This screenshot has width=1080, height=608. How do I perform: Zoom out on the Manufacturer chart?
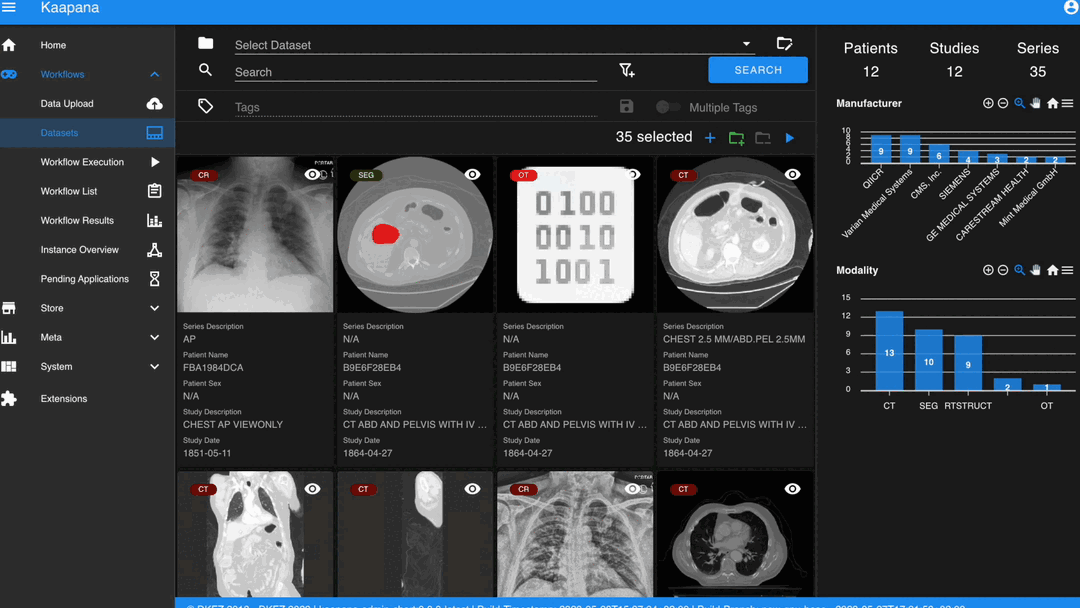1003,103
